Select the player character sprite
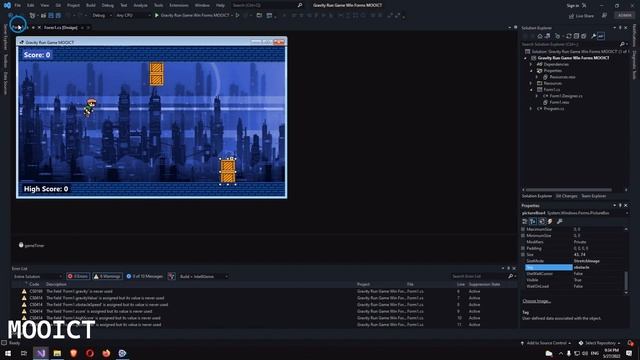640x360 pixels. point(90,107)
